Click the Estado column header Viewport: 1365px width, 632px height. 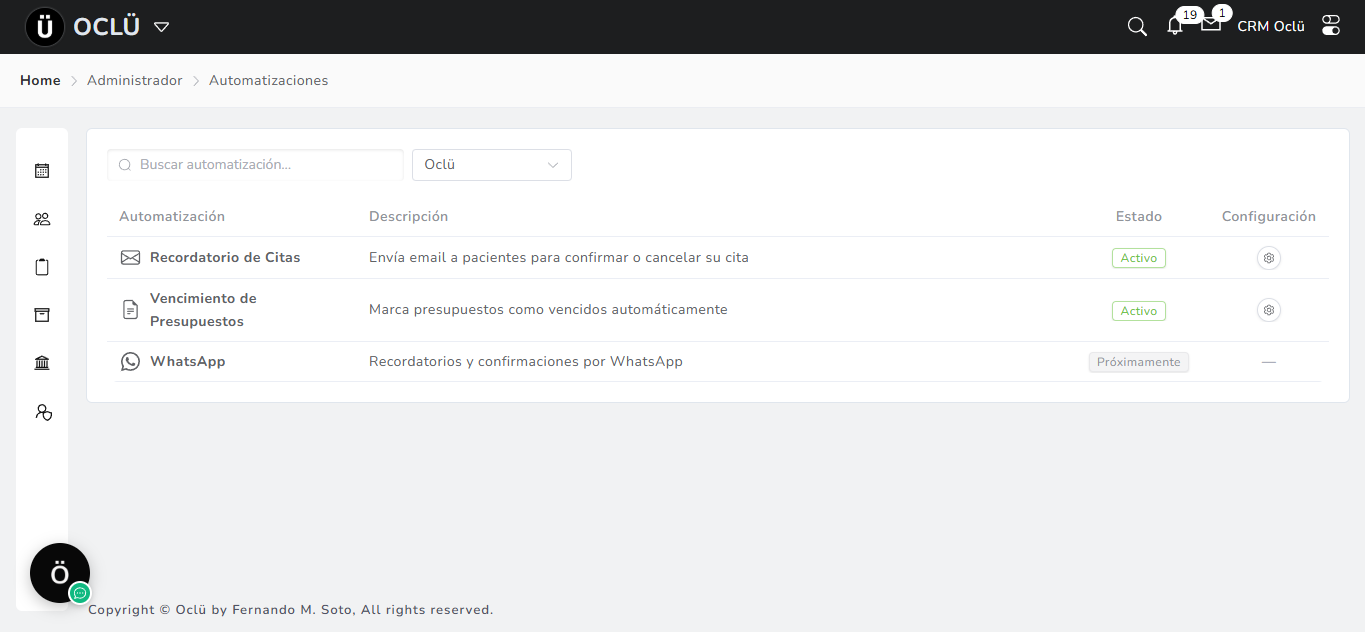[x=1139, y=217]
